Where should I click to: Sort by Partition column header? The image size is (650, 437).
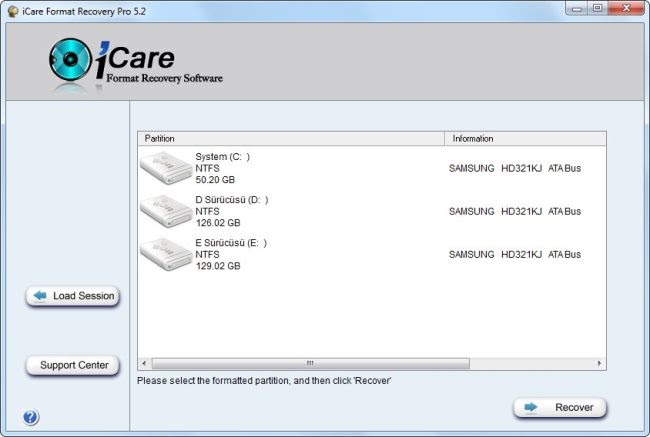[x=291, y=138]
